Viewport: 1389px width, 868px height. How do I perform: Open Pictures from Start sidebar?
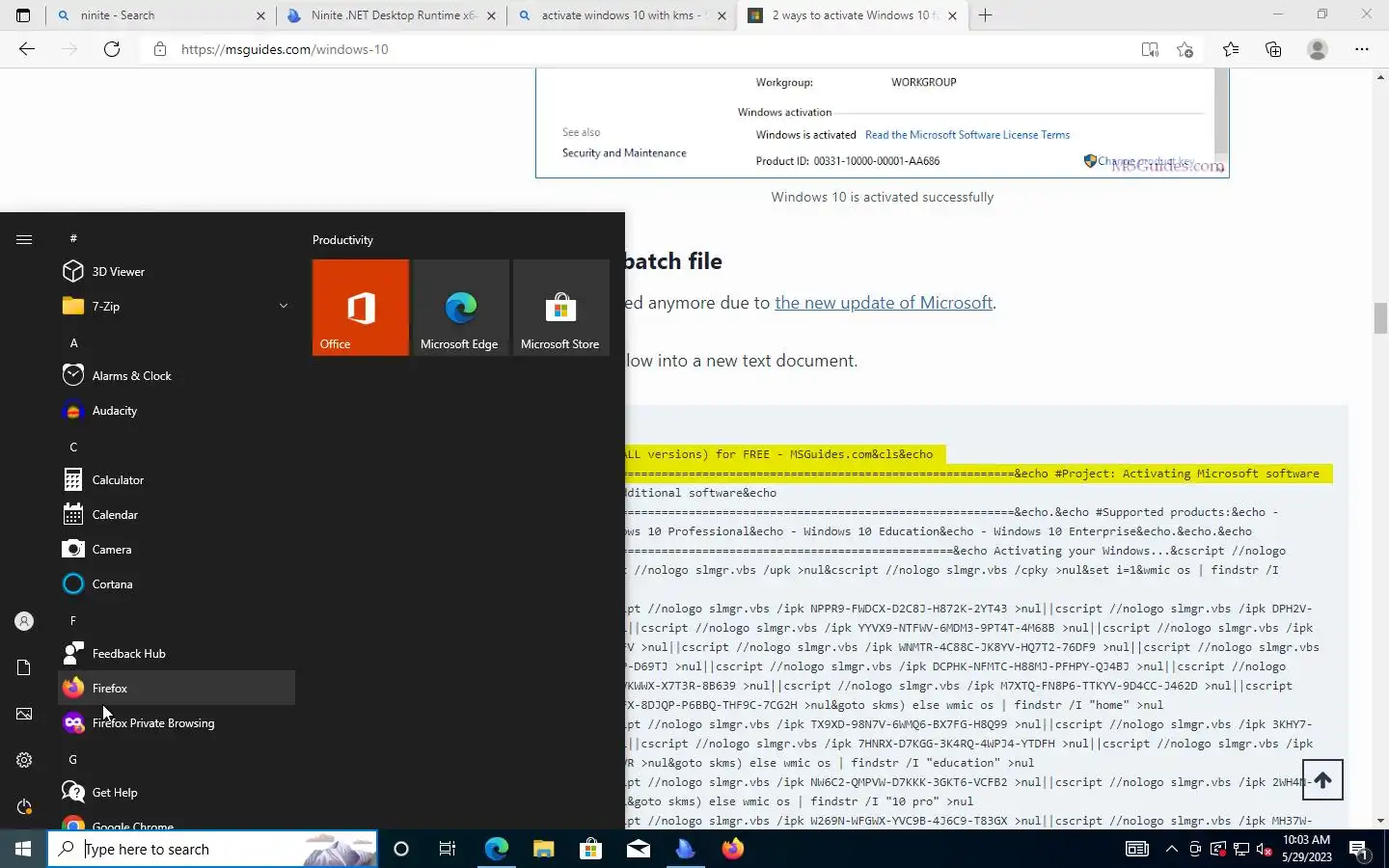point(24,714)
